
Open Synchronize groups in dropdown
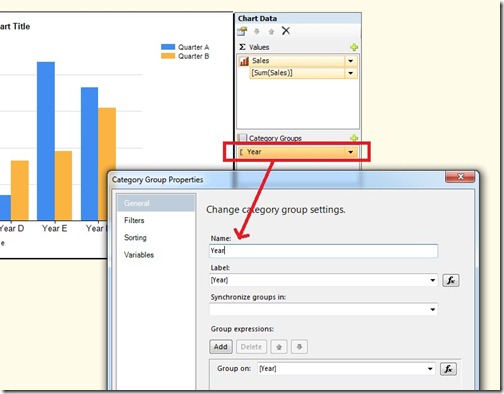(x=433, y=309)
